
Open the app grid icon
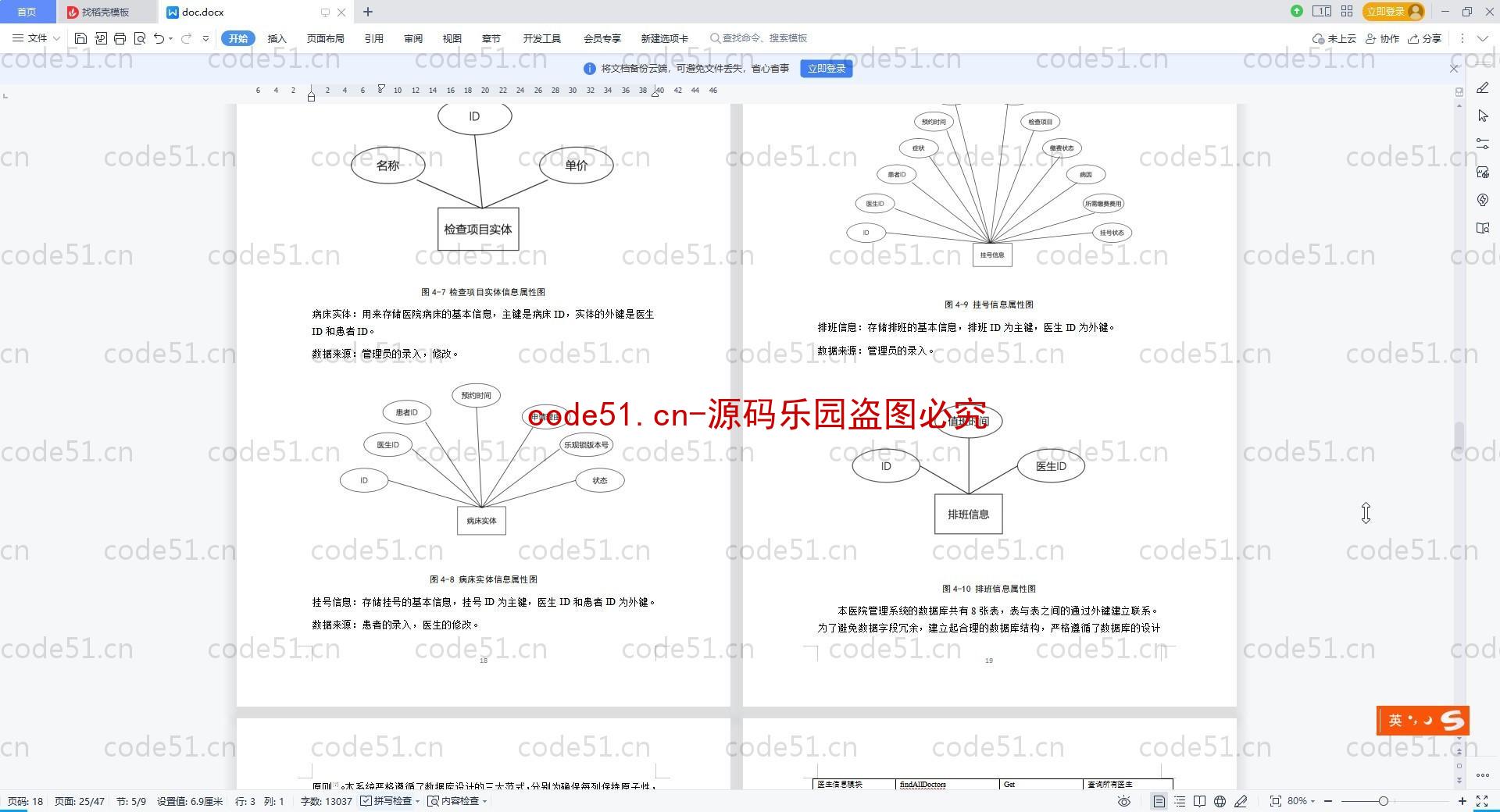pos(1347,11)
